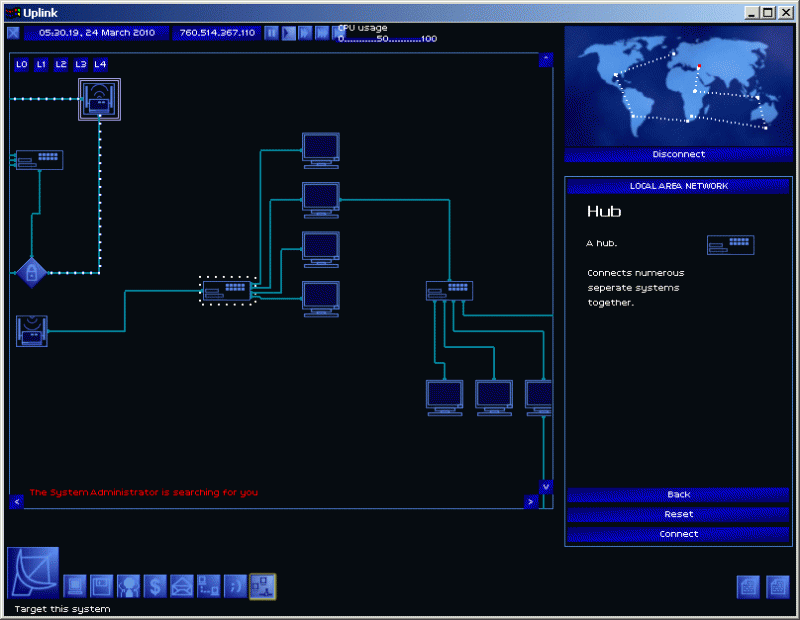Click the highlighted LAN view icon
The height and width of the screenshot is (620, 800).
point(263,586)
